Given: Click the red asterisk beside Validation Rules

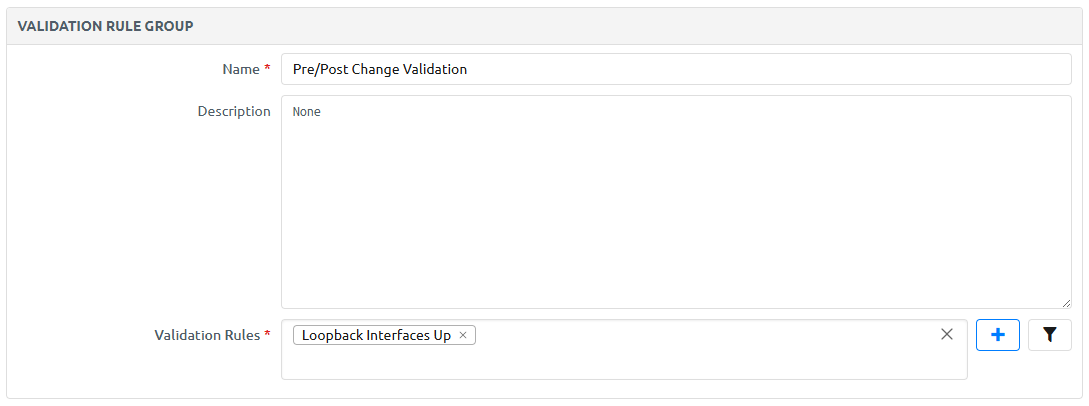Looking at the screenshot, I should 267,336.
